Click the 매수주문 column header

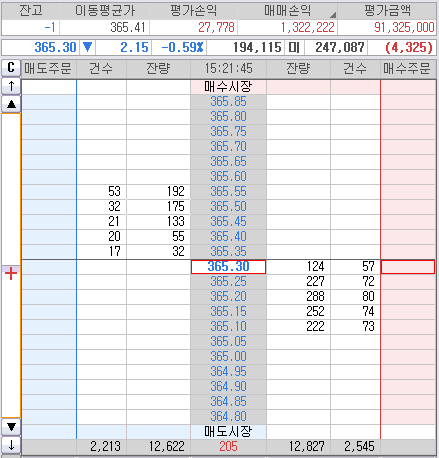point(408,69)
